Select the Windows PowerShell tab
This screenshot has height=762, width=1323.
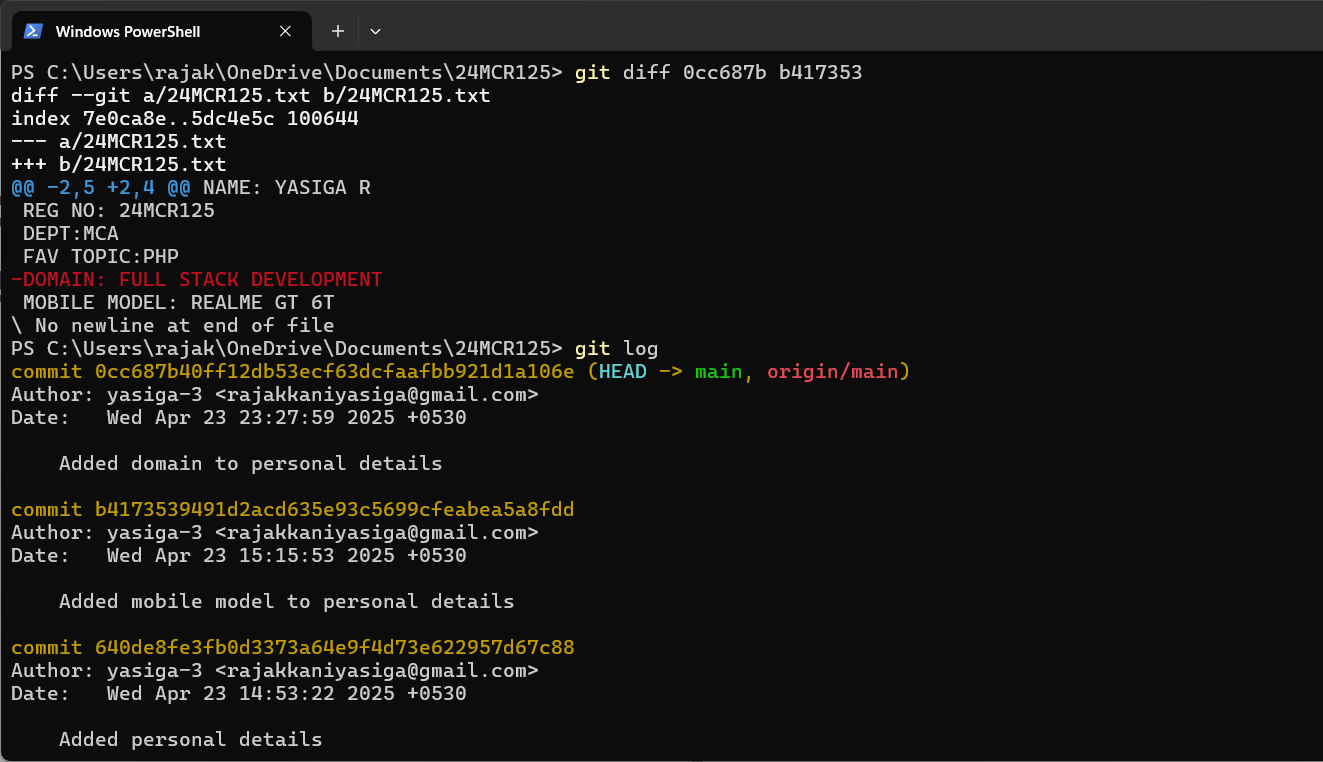161,31
